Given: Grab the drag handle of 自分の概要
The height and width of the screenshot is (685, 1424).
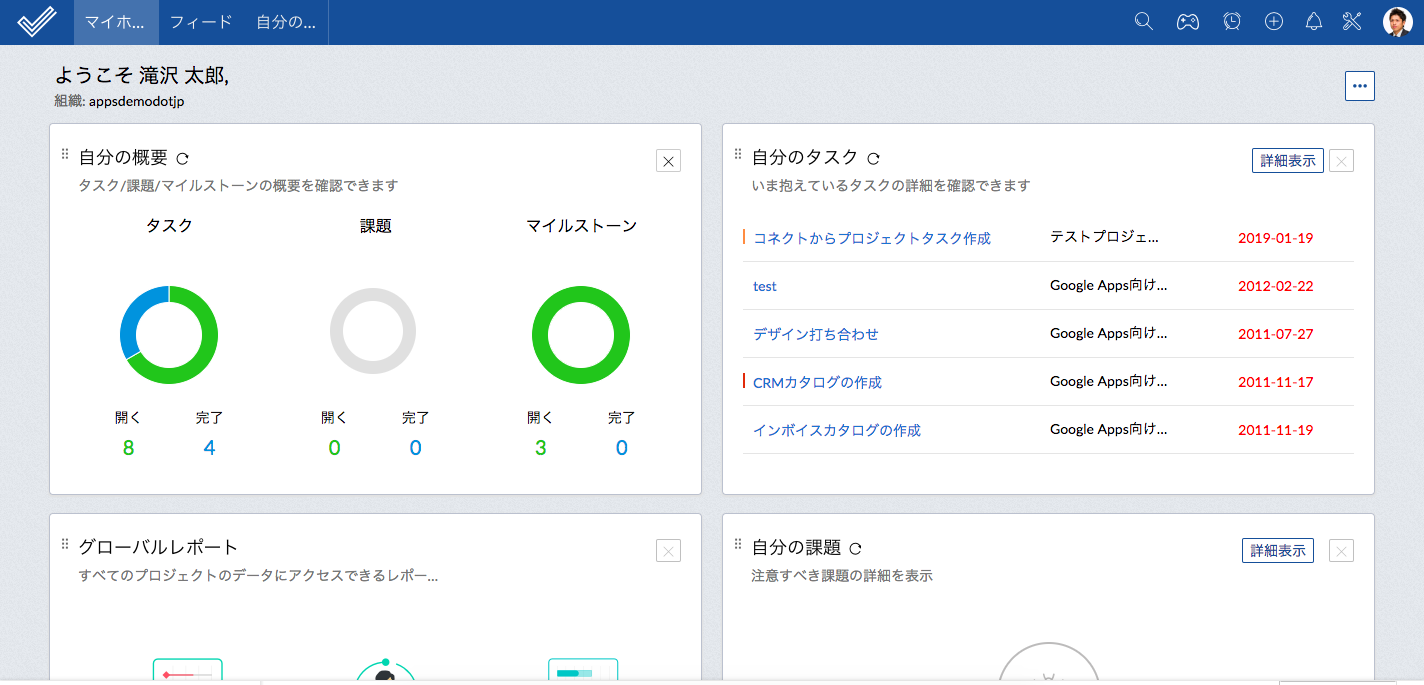Looking at the screenshot, I should tap(65, 154).
